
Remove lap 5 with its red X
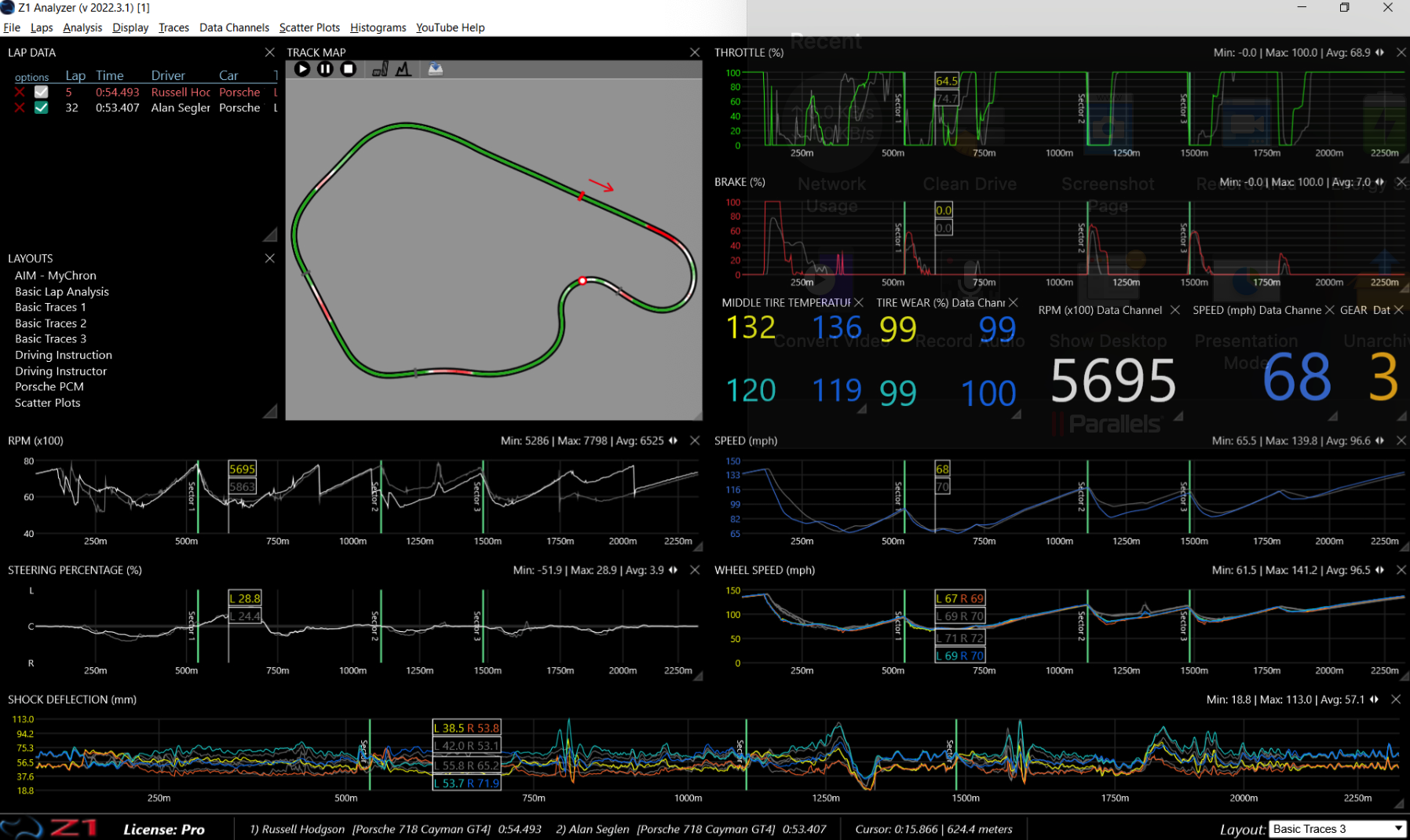pos(20,92)
